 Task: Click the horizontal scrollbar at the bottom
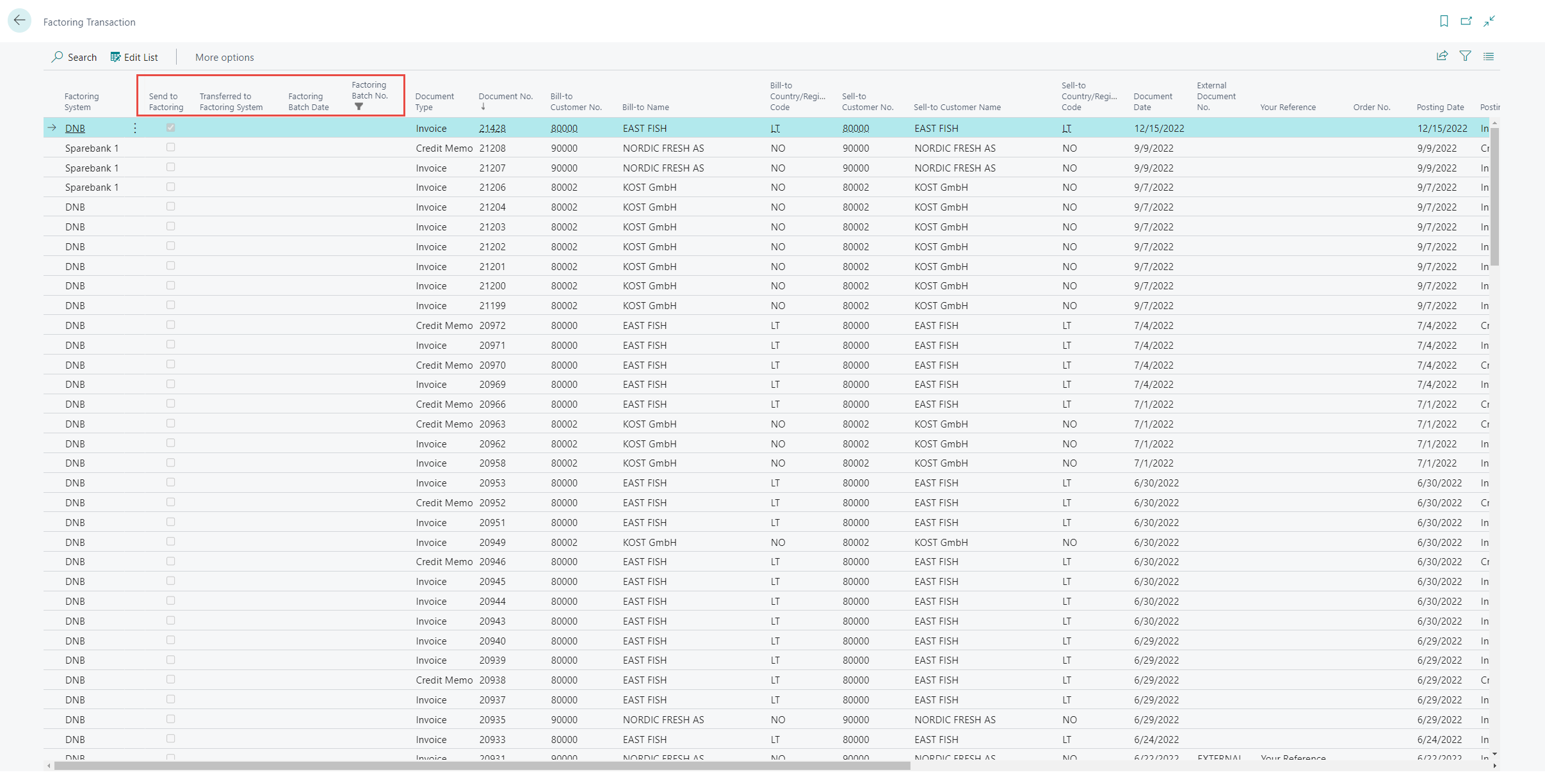point(481,765)
